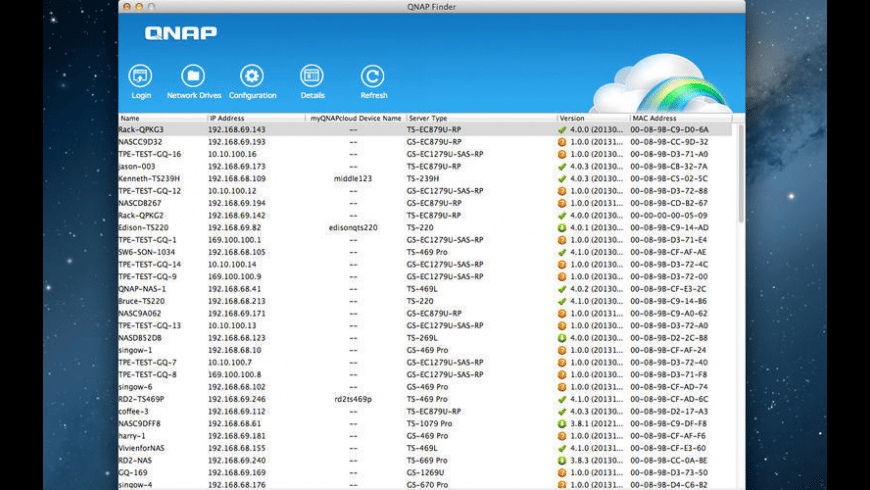Viewport: 870px width, 490px height.
Task: Sort by the Server Type column header
Action: pyautogui.click(x=482, y=118)
